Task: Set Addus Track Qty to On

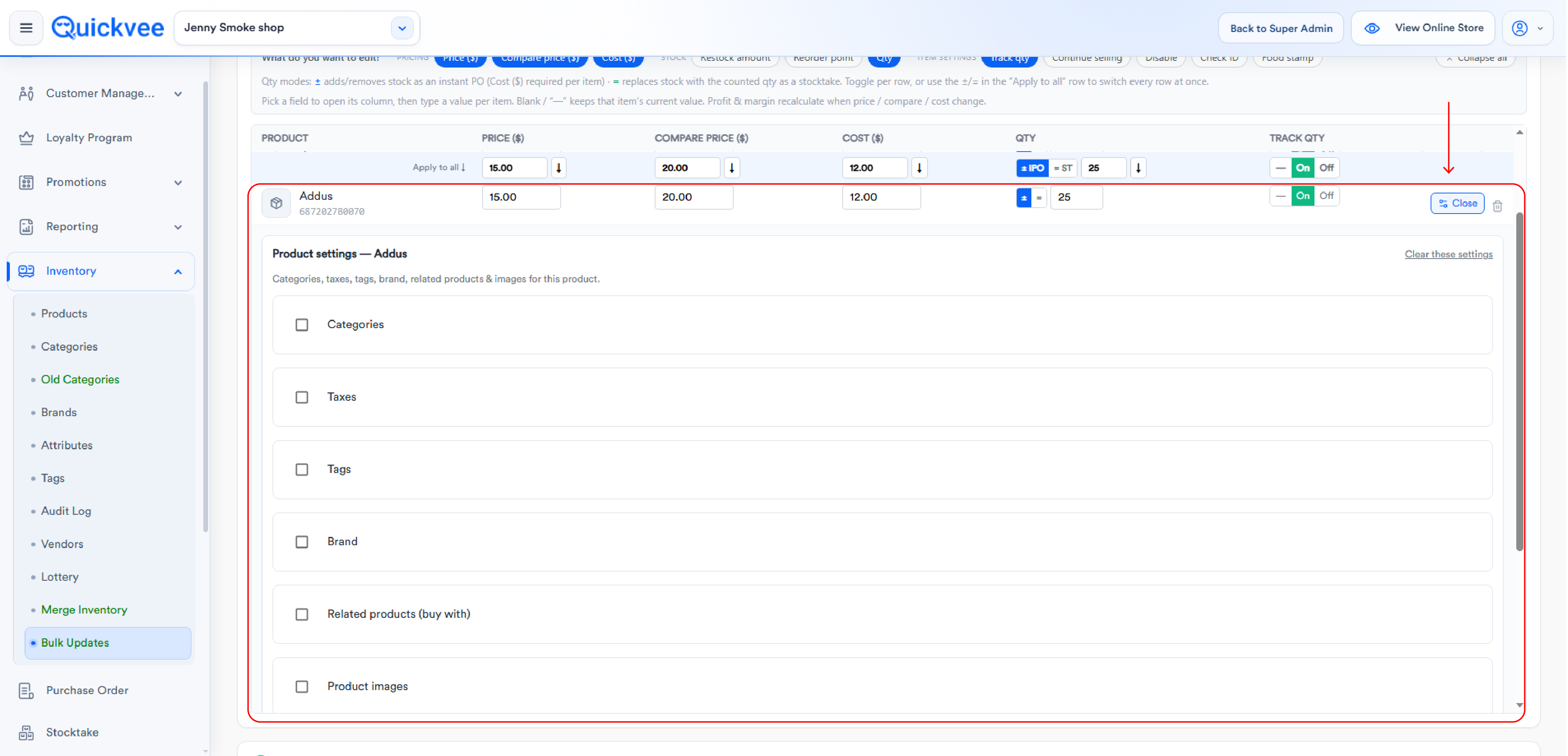Action: (1303, 196)
